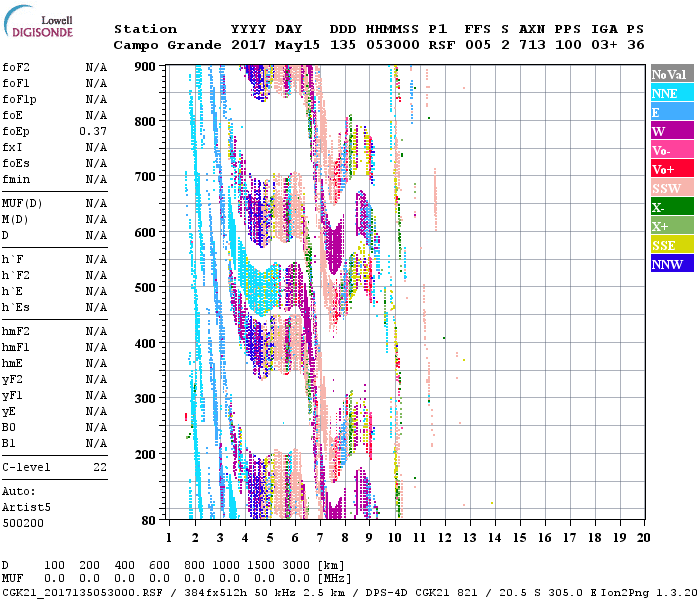
Task: Pick the W purple legend entry
Action: click(669, 131)
